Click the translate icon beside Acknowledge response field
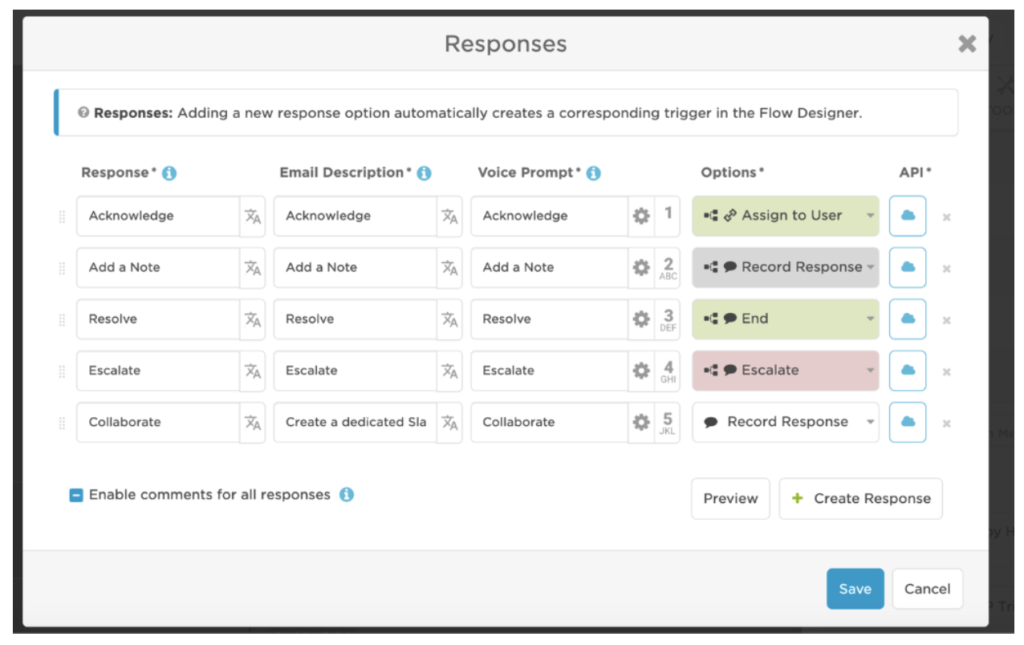Screen dimensions: 1024x645 250,215
